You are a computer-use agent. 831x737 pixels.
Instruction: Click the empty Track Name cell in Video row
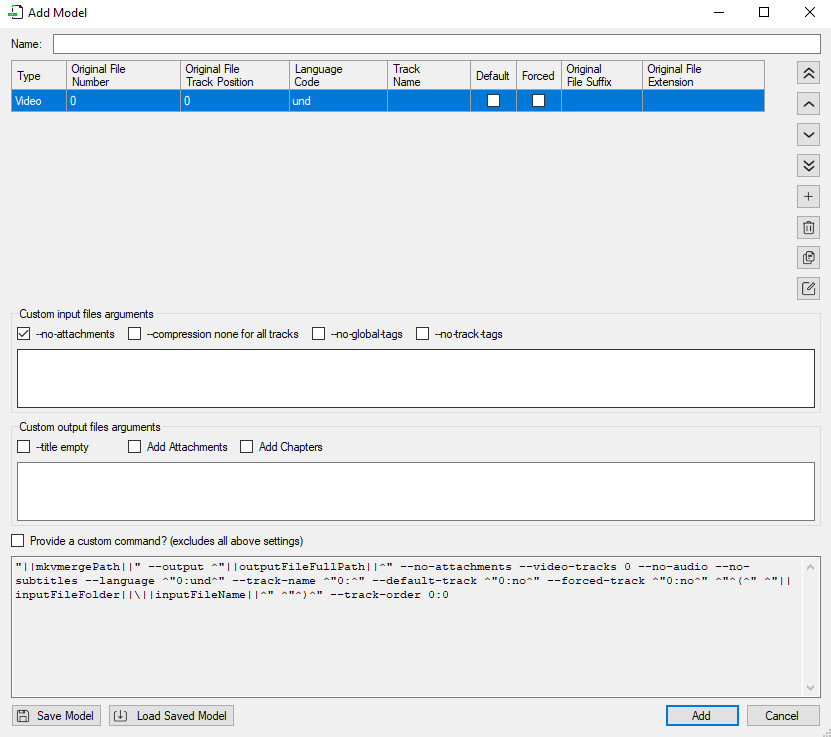pyautogui.click(x=429, y=101)
